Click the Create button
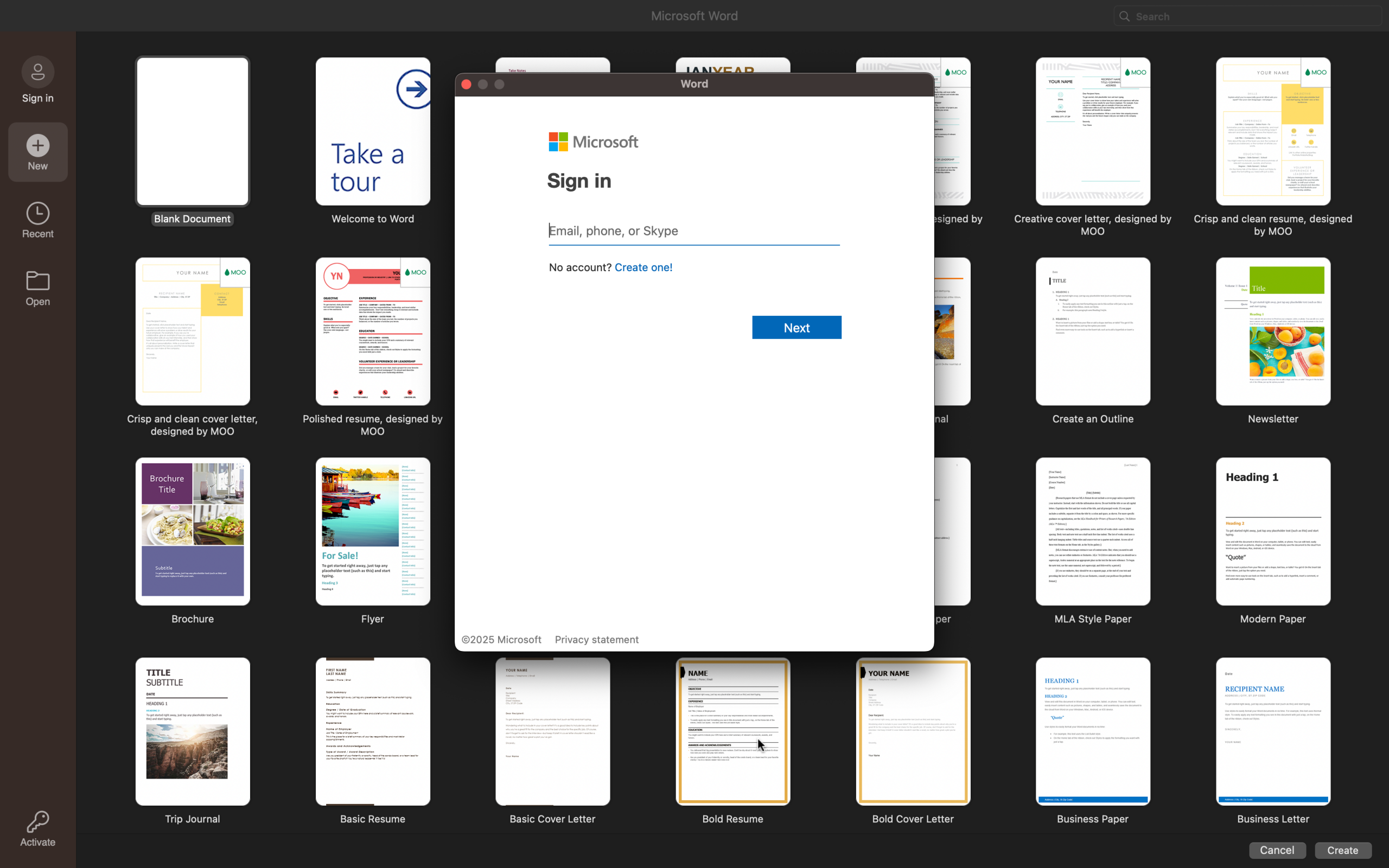Viewport: 1389px width, 868px height. click(1342, 850)
